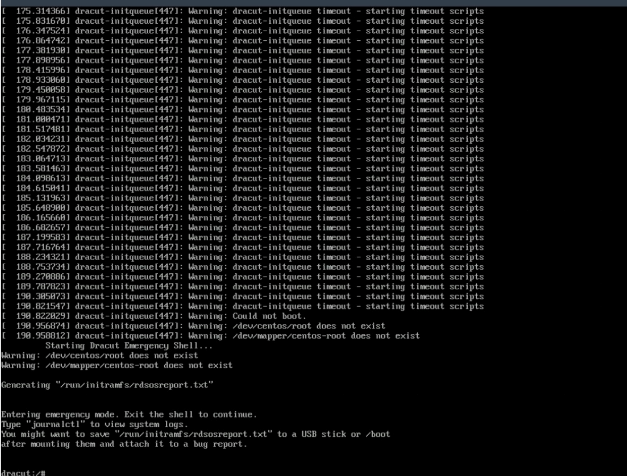Viewport: 627px width, 476px height.
Task: Select log line with timestamp 182.547872
Action: (243, 149)
